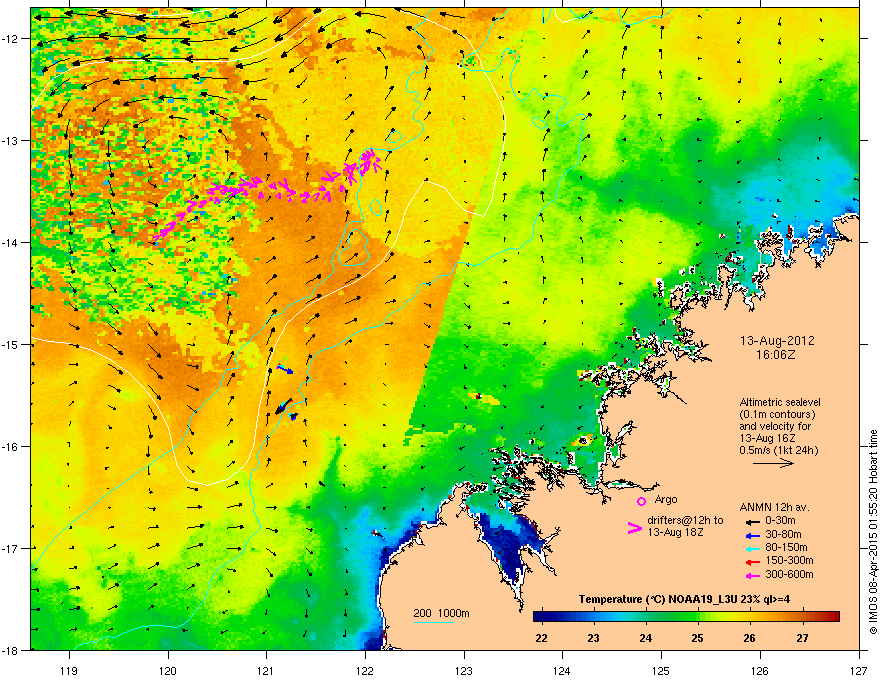880x680 pixels.
Task: Click the '25' color bar tick label
Action: tap(698, 638)
